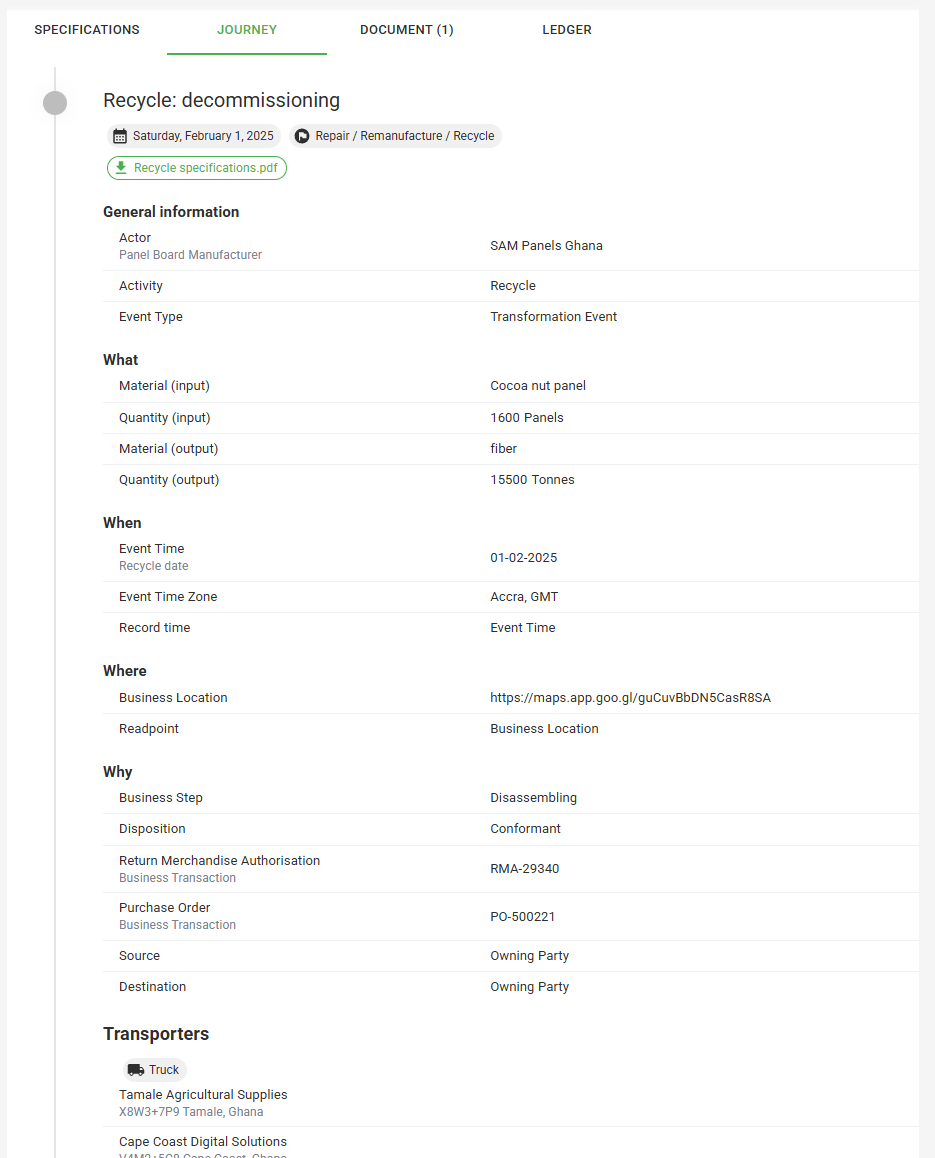Switch to Document (1) tab
935x1158 pixels.
406,30
